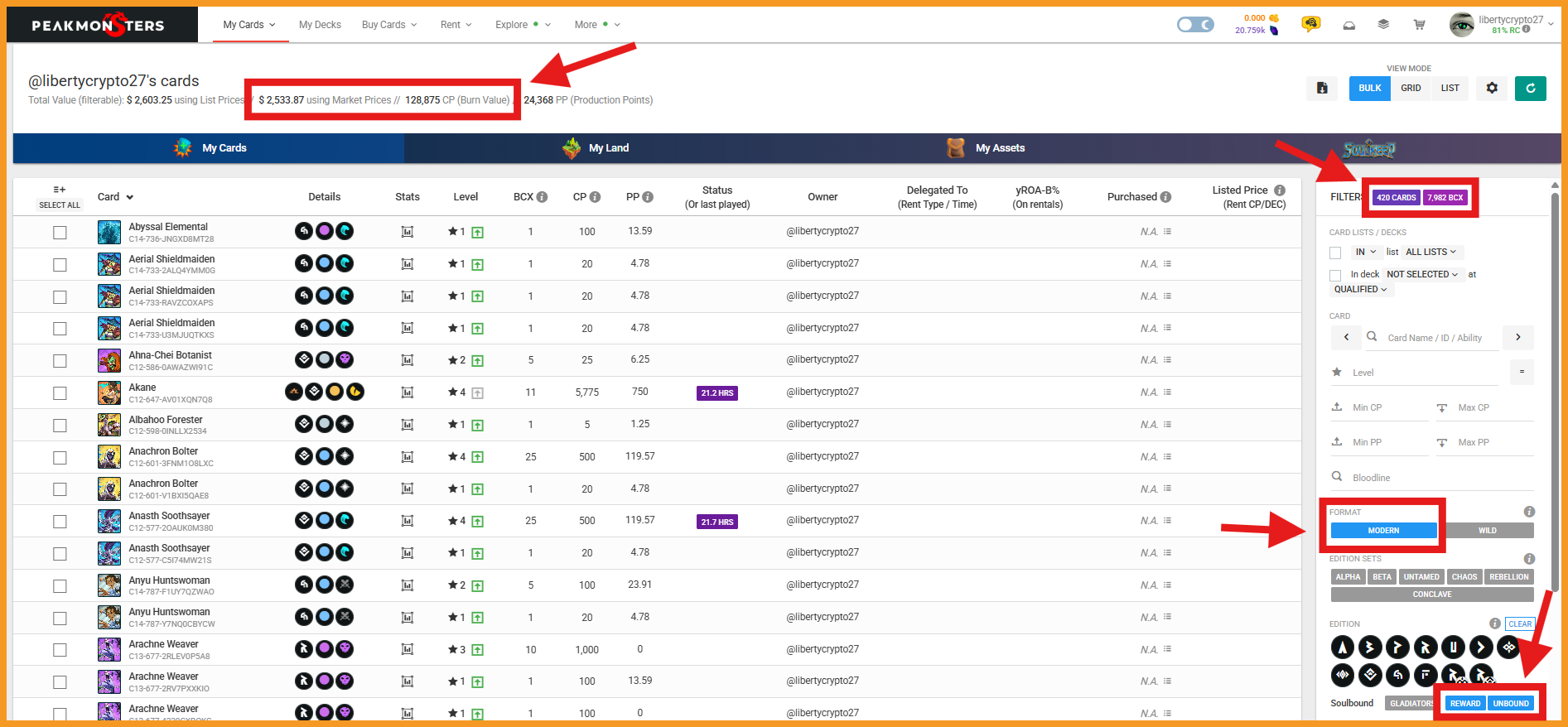This screenshot has width=1568, height=727.
Task: Open the QUALIFIED dropdown
Action: pos(1361,289)
